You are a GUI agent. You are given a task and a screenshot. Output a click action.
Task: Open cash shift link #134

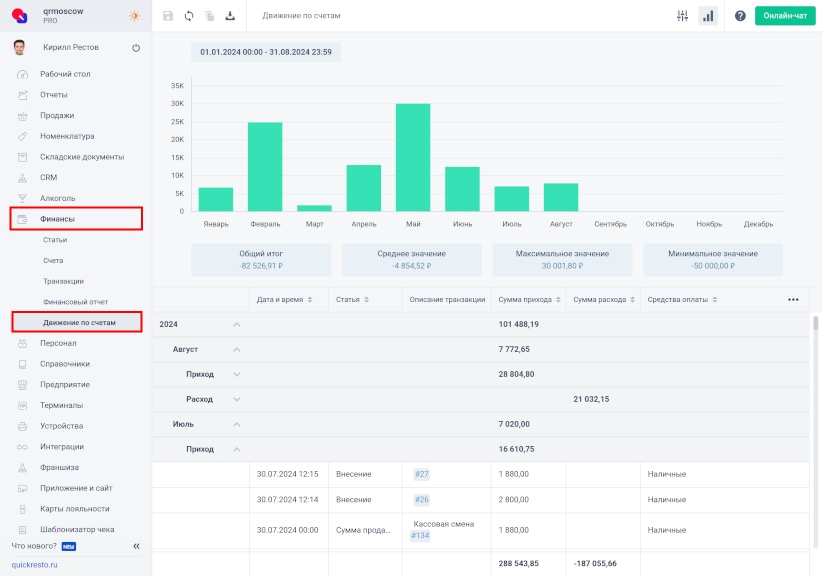tap(420, 536)
